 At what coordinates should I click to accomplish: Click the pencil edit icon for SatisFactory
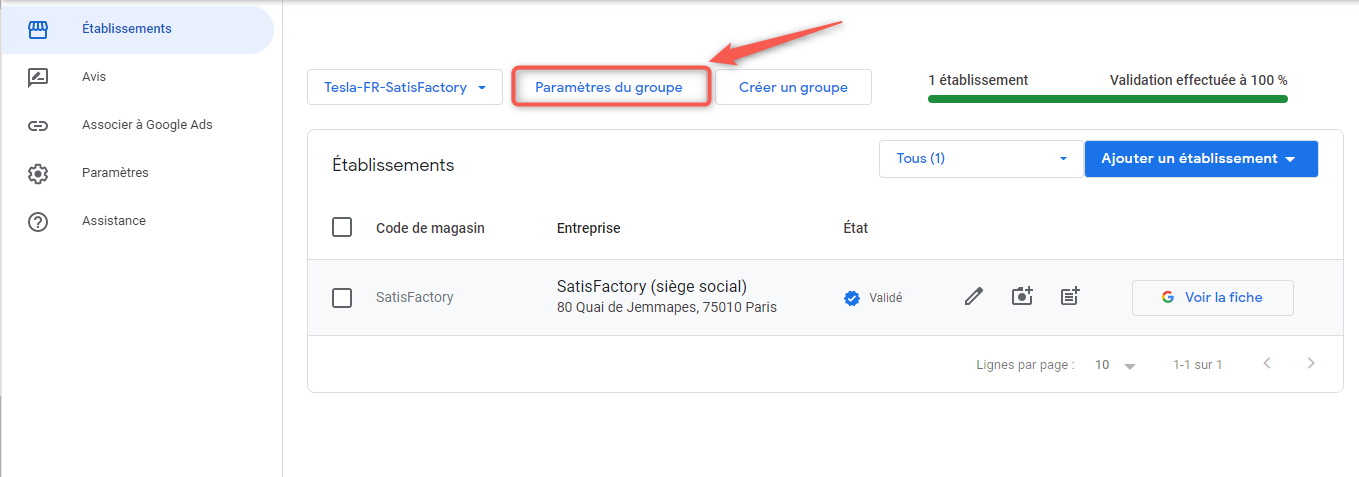[973, 297]
